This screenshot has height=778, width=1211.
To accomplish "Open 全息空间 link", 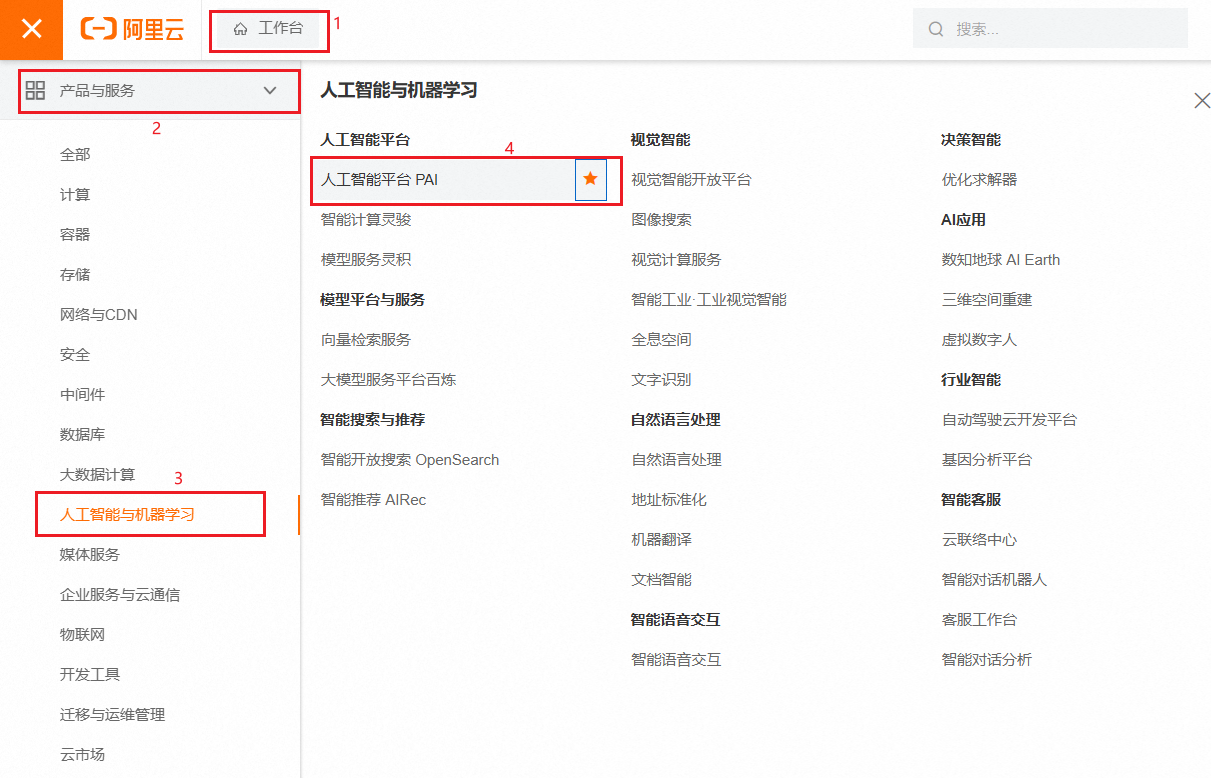I will 661,340.
